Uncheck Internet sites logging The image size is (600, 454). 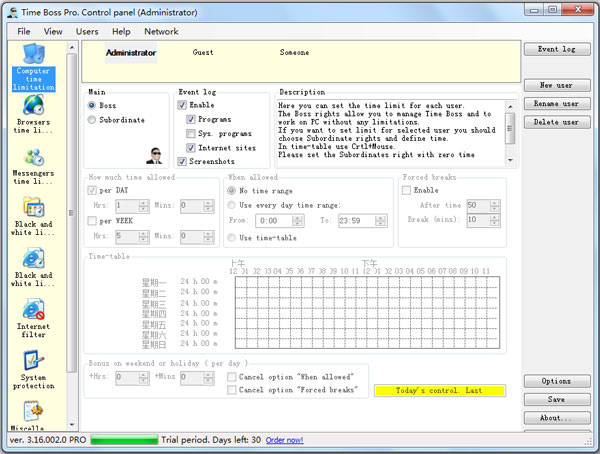click(x=192, y=147)
